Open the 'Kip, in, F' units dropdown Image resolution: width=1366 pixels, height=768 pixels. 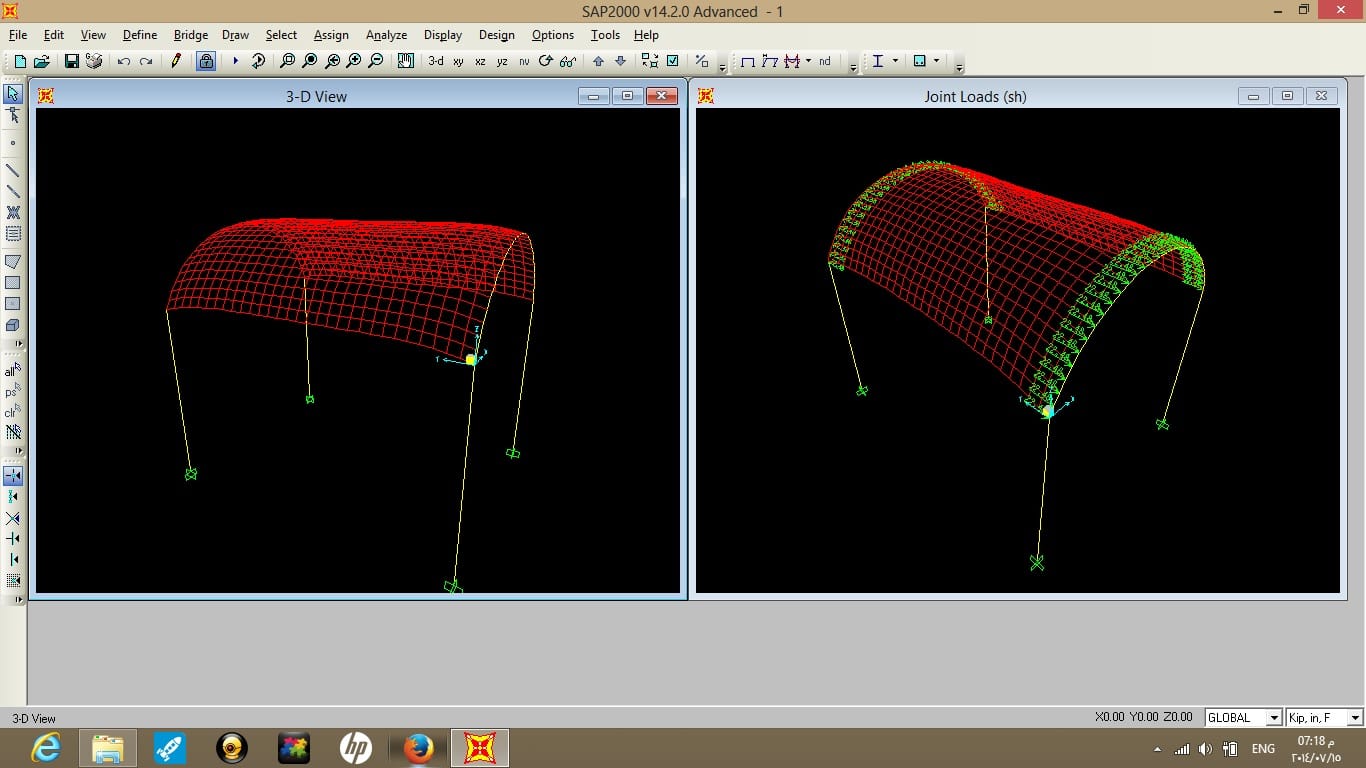[1355, 717]
